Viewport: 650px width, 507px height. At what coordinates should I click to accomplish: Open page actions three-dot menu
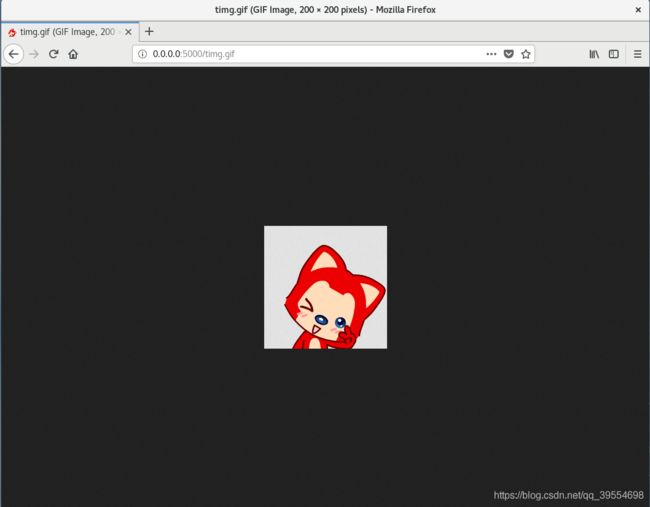pos(491,54)
